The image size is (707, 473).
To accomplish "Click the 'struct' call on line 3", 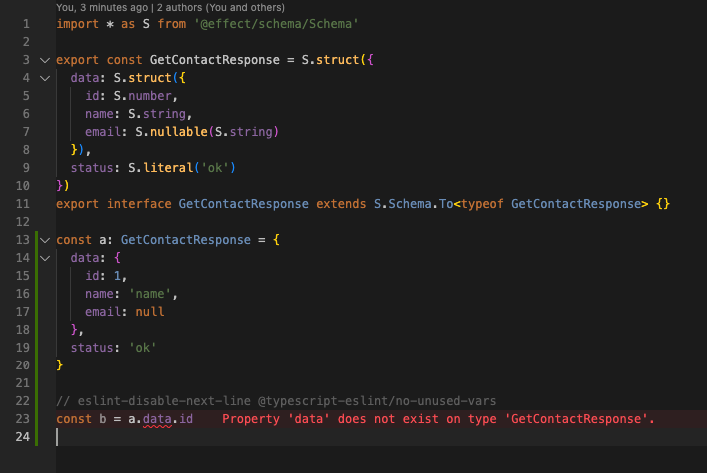I will (x=337, y=60).
